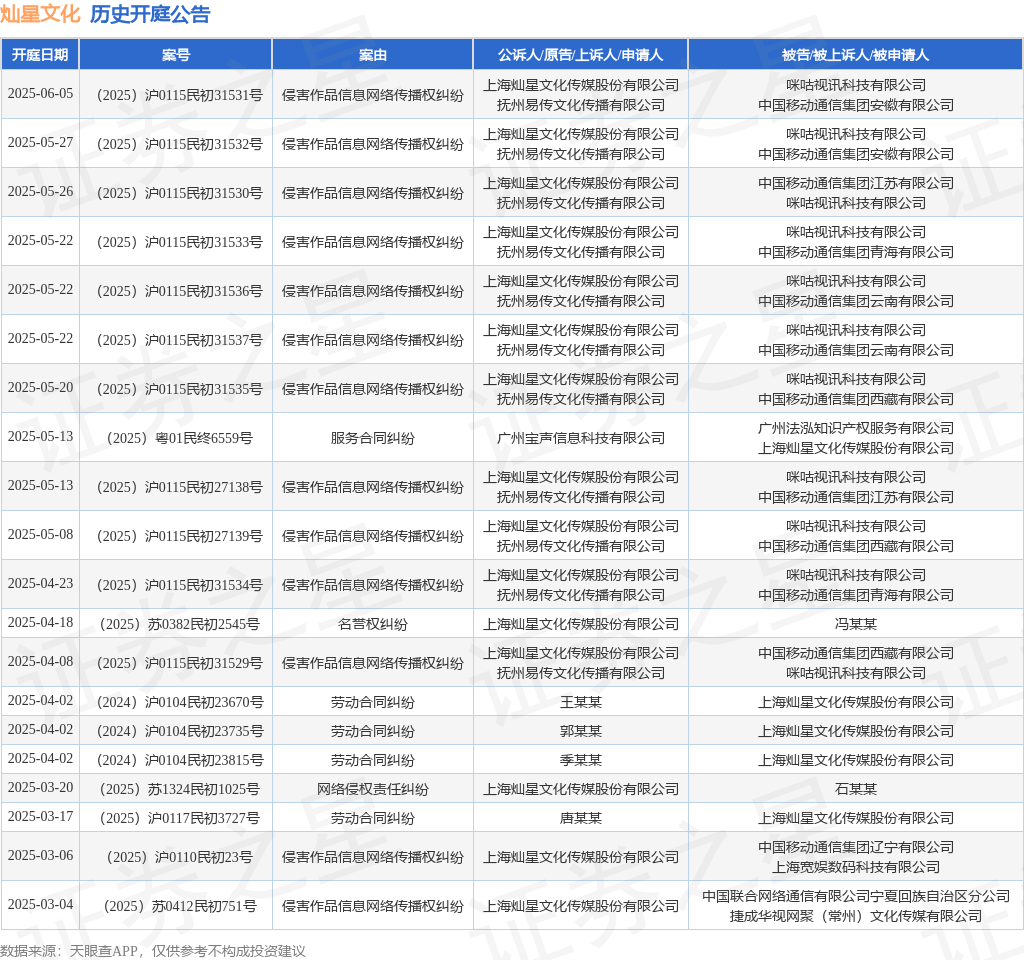Select case number 沪0104民初23735号
The height and width of the screenshot is (960, 1024).
coord(180,731)
